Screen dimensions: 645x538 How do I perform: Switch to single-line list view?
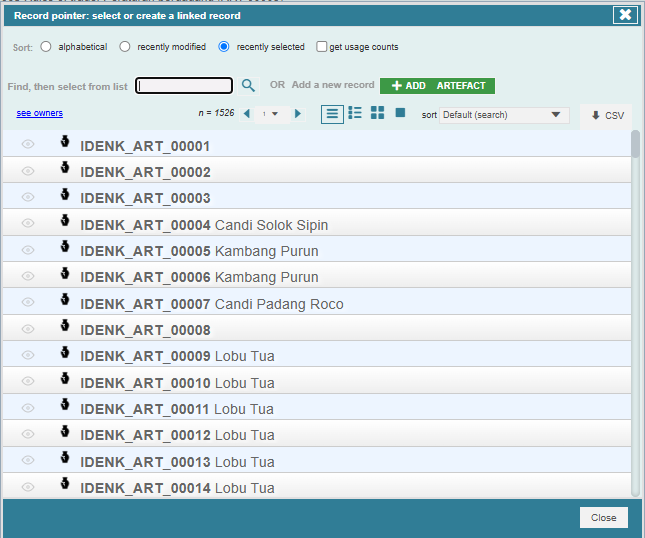click(x=332, y=114)
